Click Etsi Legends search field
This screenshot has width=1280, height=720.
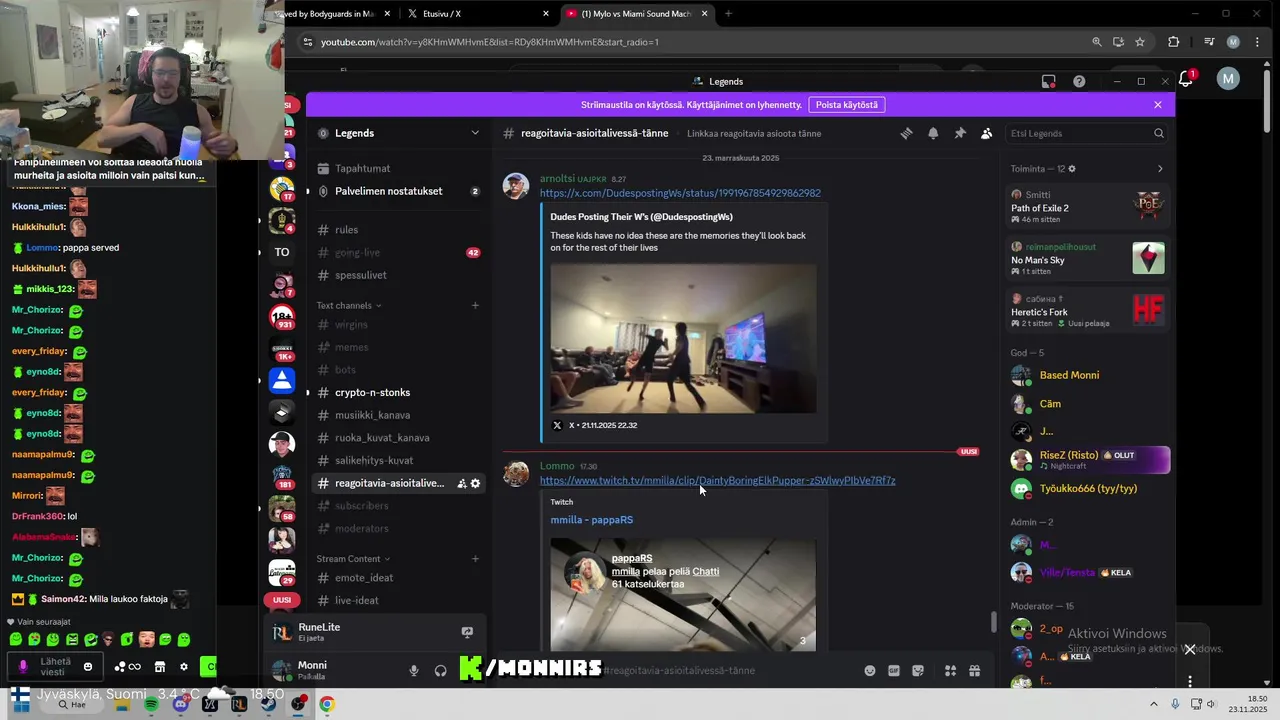click(1088, 133)
